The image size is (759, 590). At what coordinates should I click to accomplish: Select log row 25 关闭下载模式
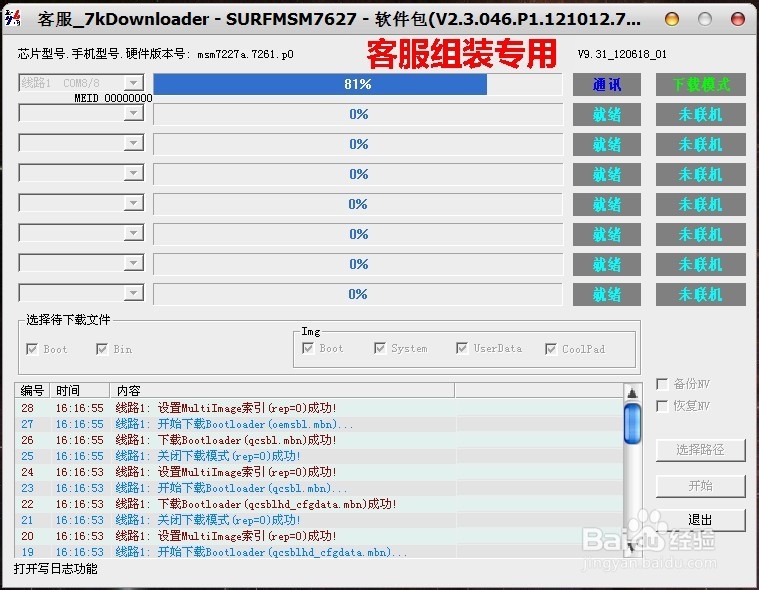tap(319, 456)
